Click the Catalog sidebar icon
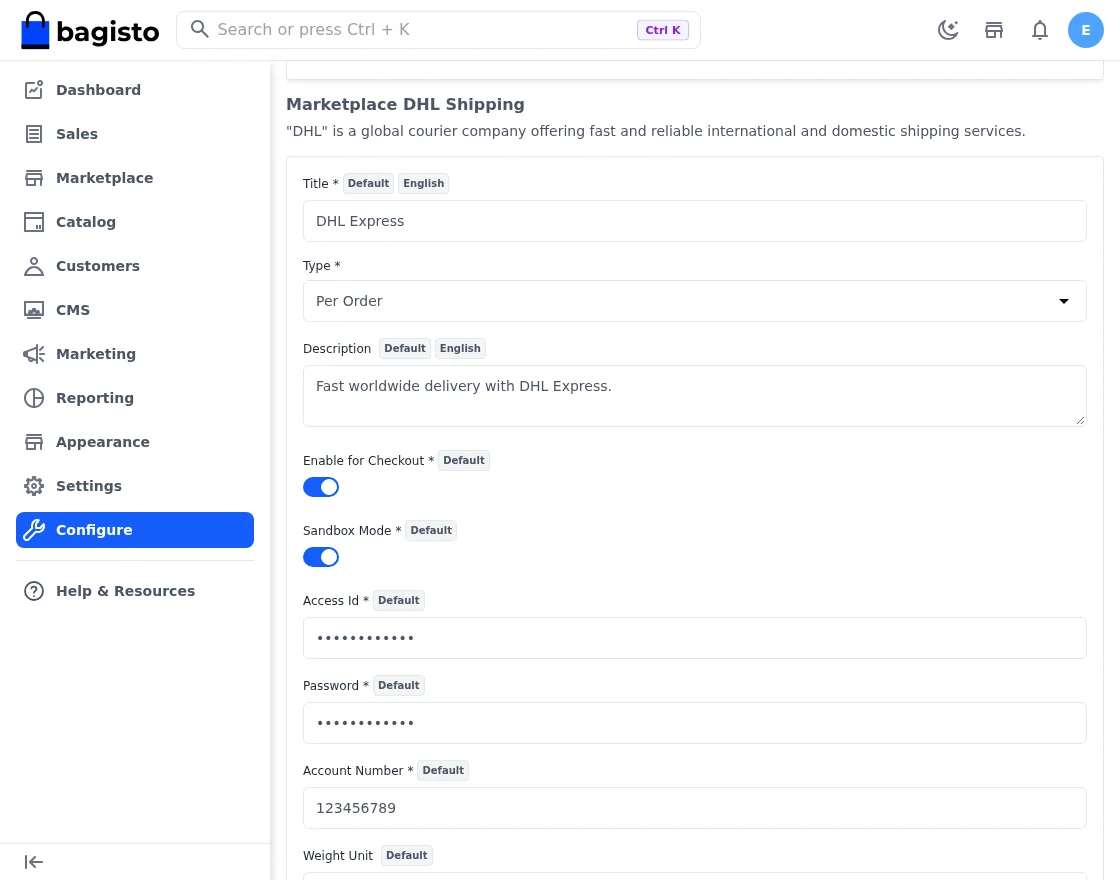 (34, 222)
